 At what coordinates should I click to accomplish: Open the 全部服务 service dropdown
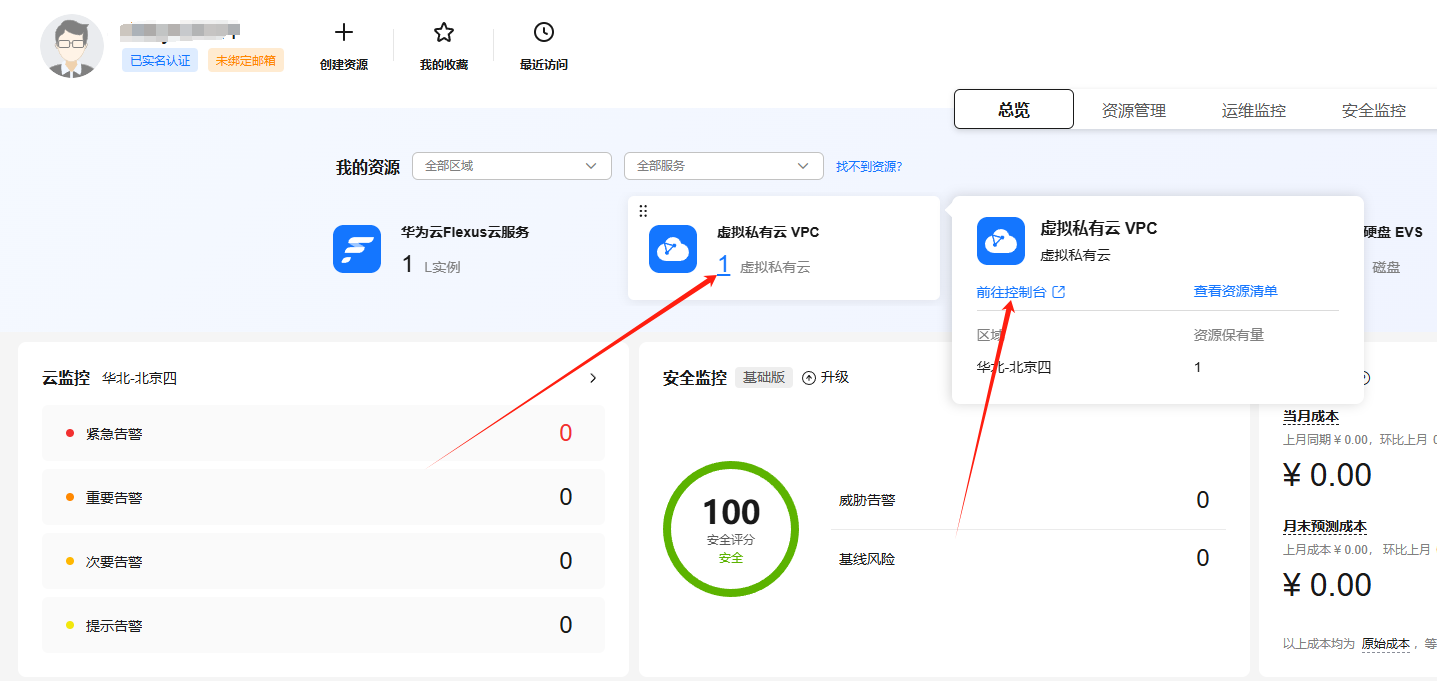click(724, 166)
